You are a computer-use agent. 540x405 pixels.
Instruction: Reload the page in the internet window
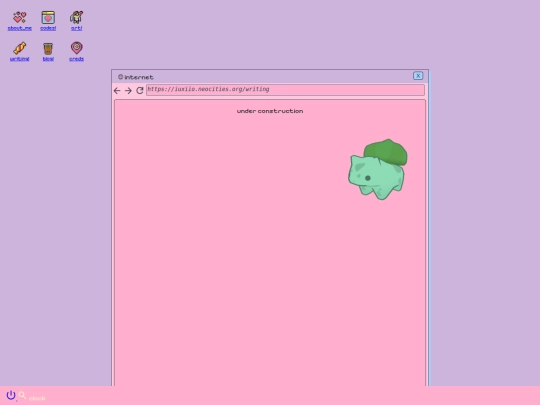click(x=139, y=90)
